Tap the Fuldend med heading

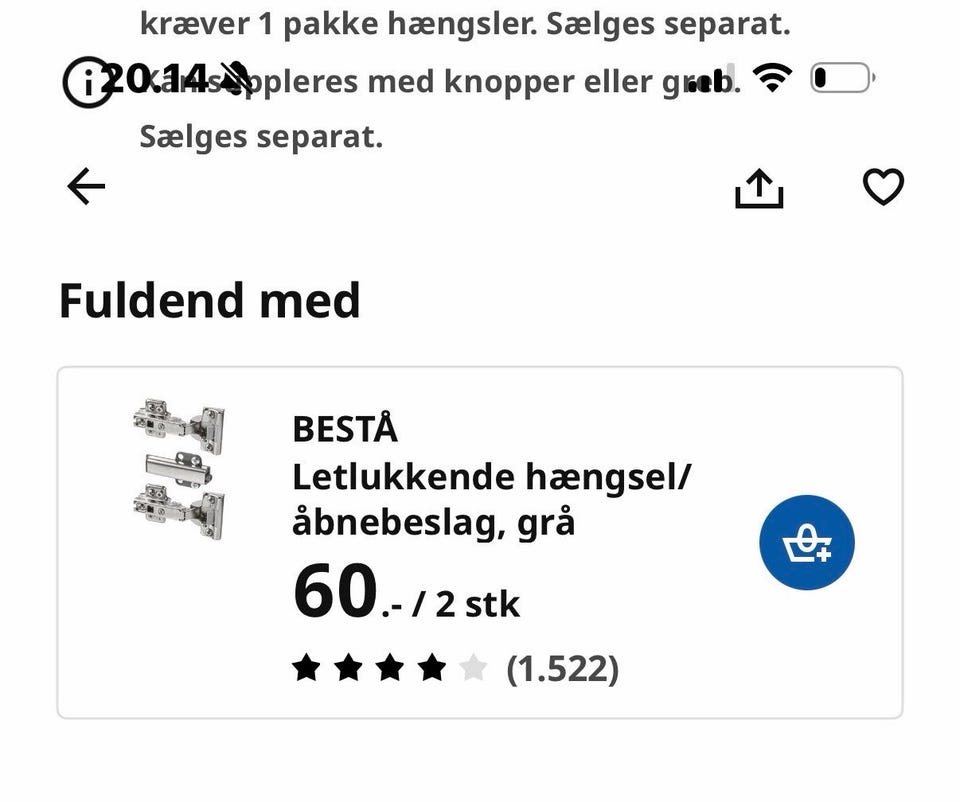[209, 301]
